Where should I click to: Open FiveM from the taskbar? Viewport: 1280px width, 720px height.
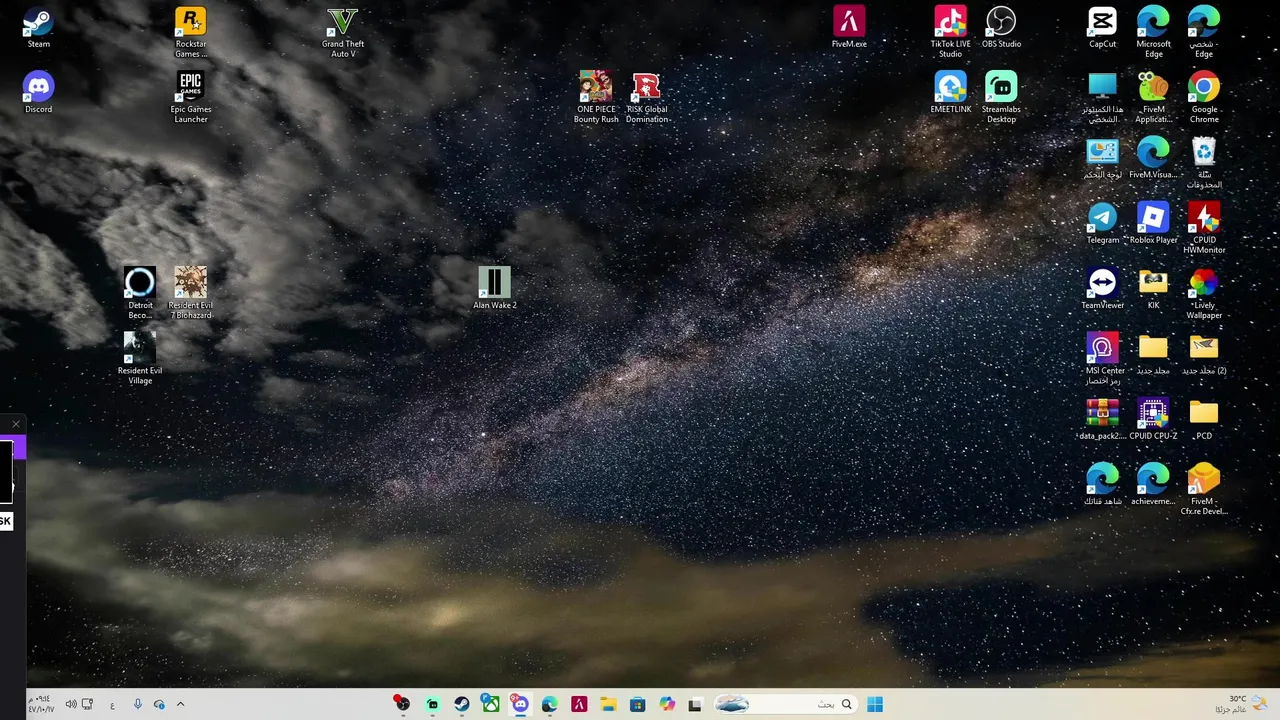click(x=578, y=704)
